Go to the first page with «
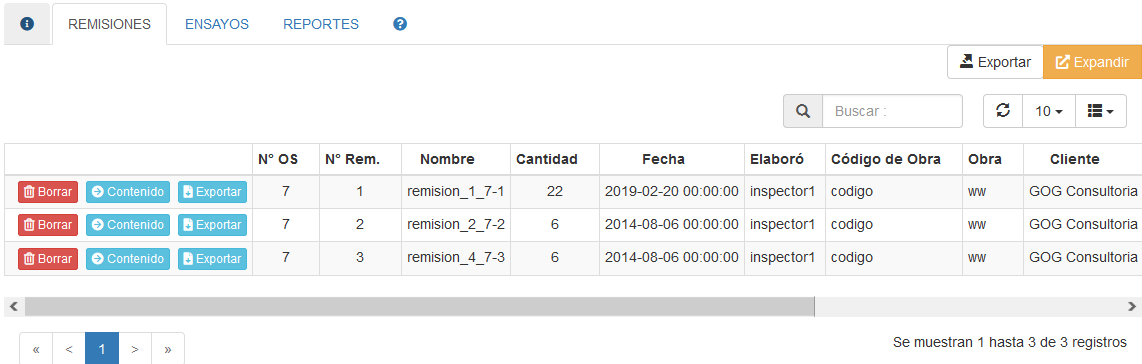Image resolution: width=1142 pixels, height=364 pixels. (x=36, y=349)
